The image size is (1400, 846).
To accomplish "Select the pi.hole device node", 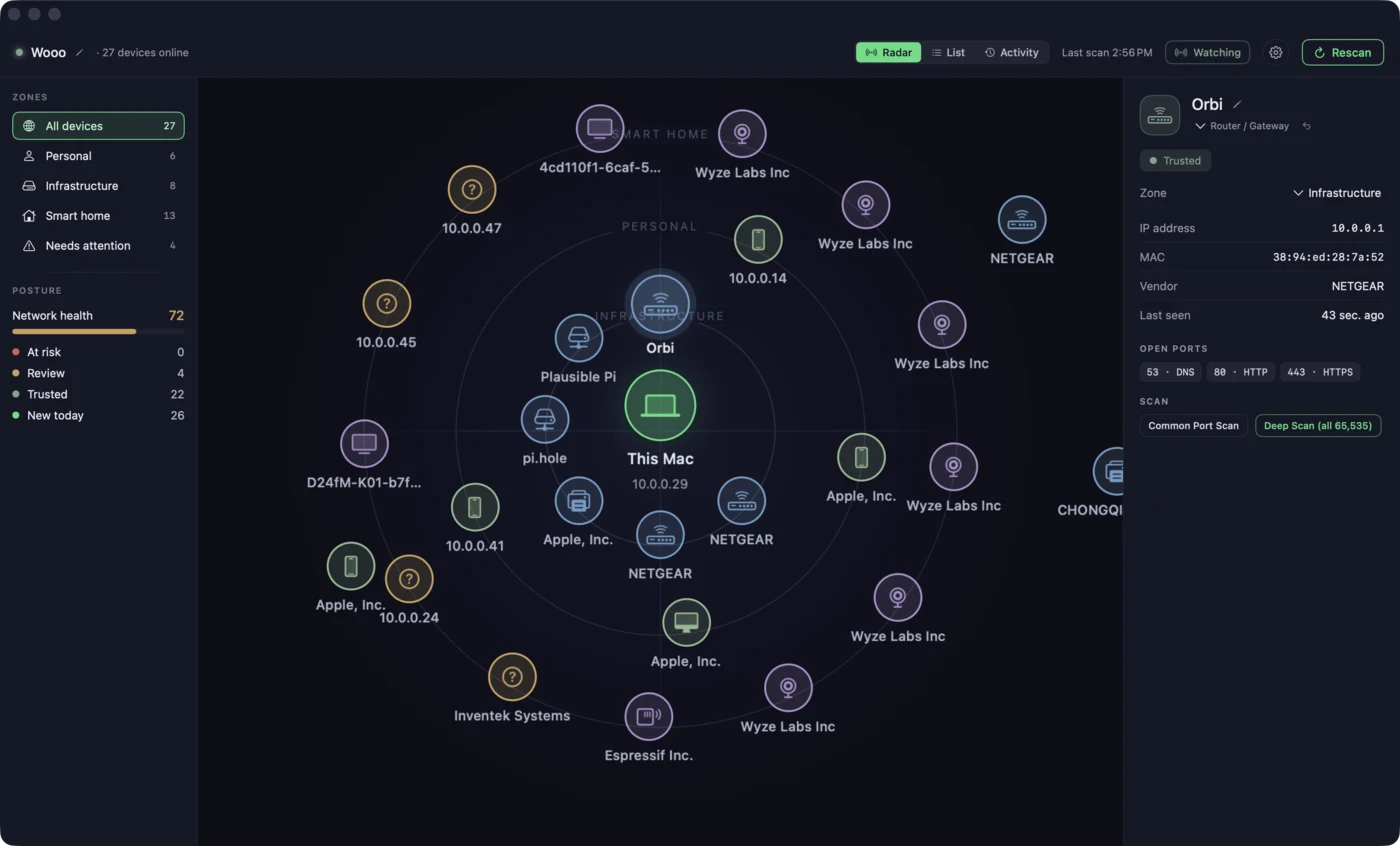I will click(x=545, y=420).
